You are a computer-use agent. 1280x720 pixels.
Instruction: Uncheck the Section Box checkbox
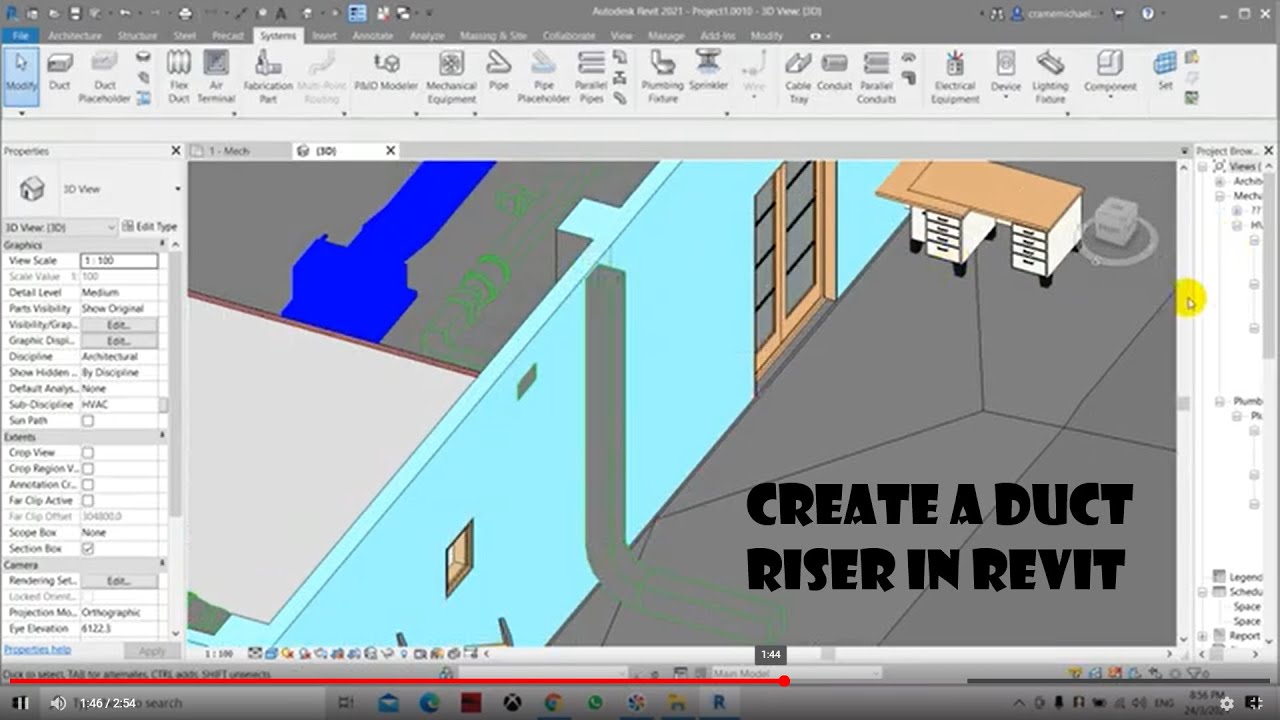[x=88, y=549]
